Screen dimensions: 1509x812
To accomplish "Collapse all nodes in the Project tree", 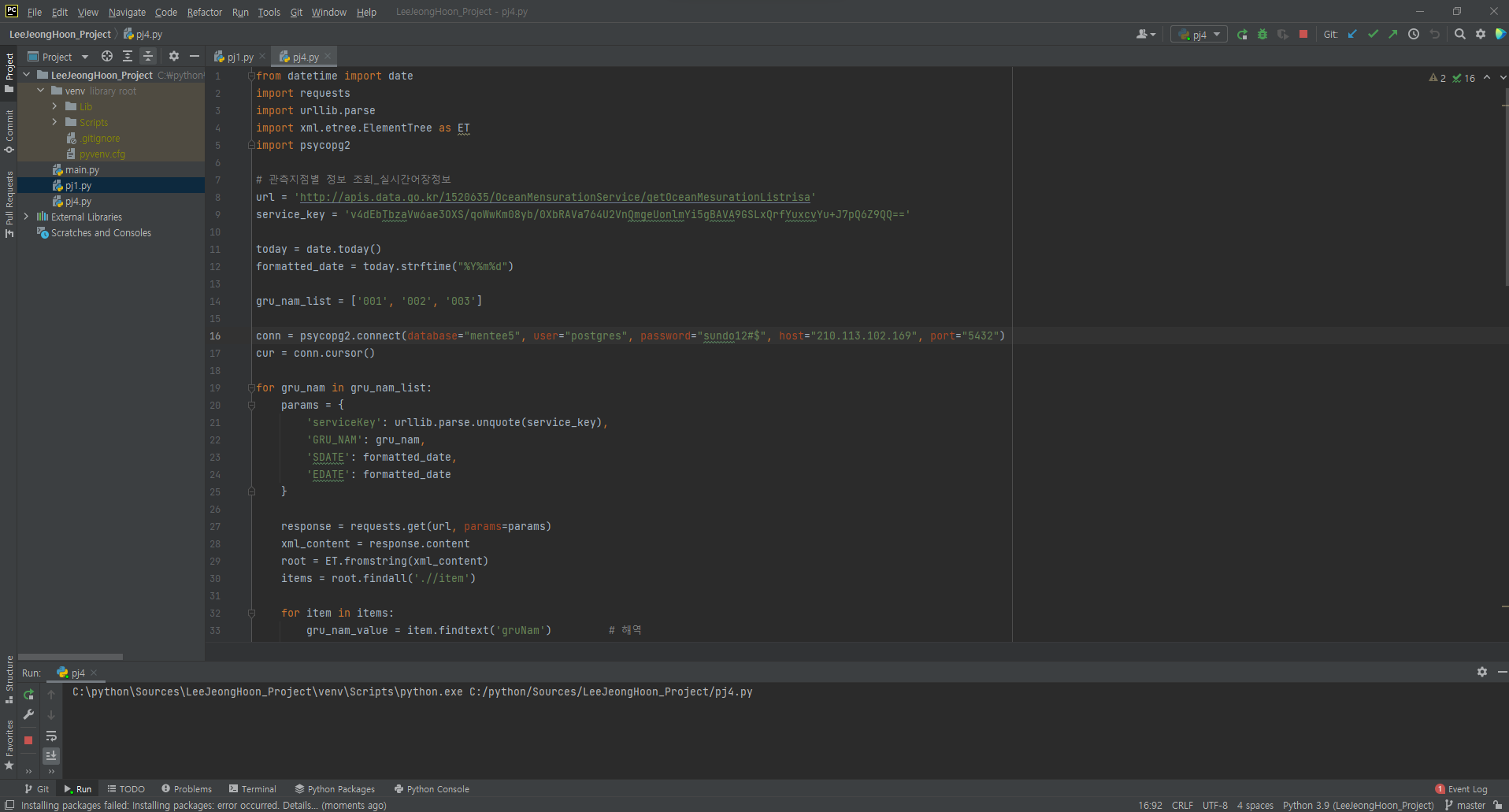I will tap(147, 56).
